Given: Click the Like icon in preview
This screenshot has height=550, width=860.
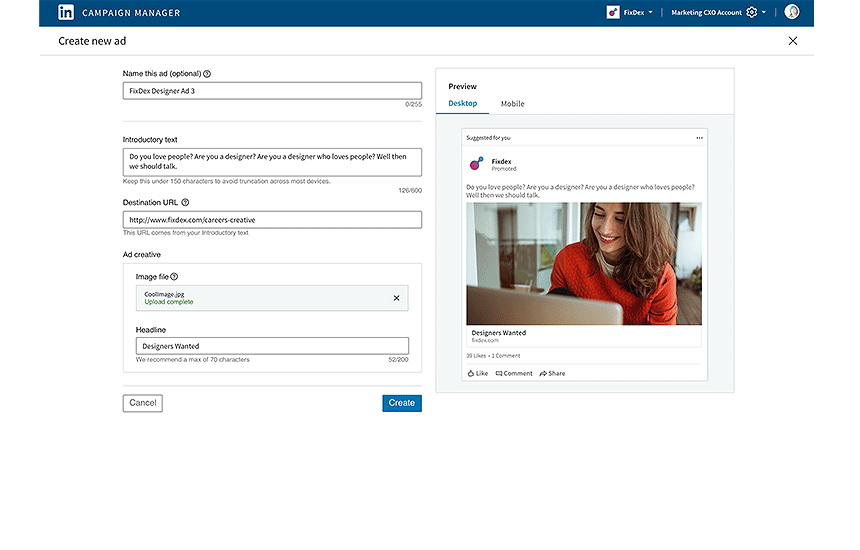Looking at the screenshot, I should (x=471, y=373).
